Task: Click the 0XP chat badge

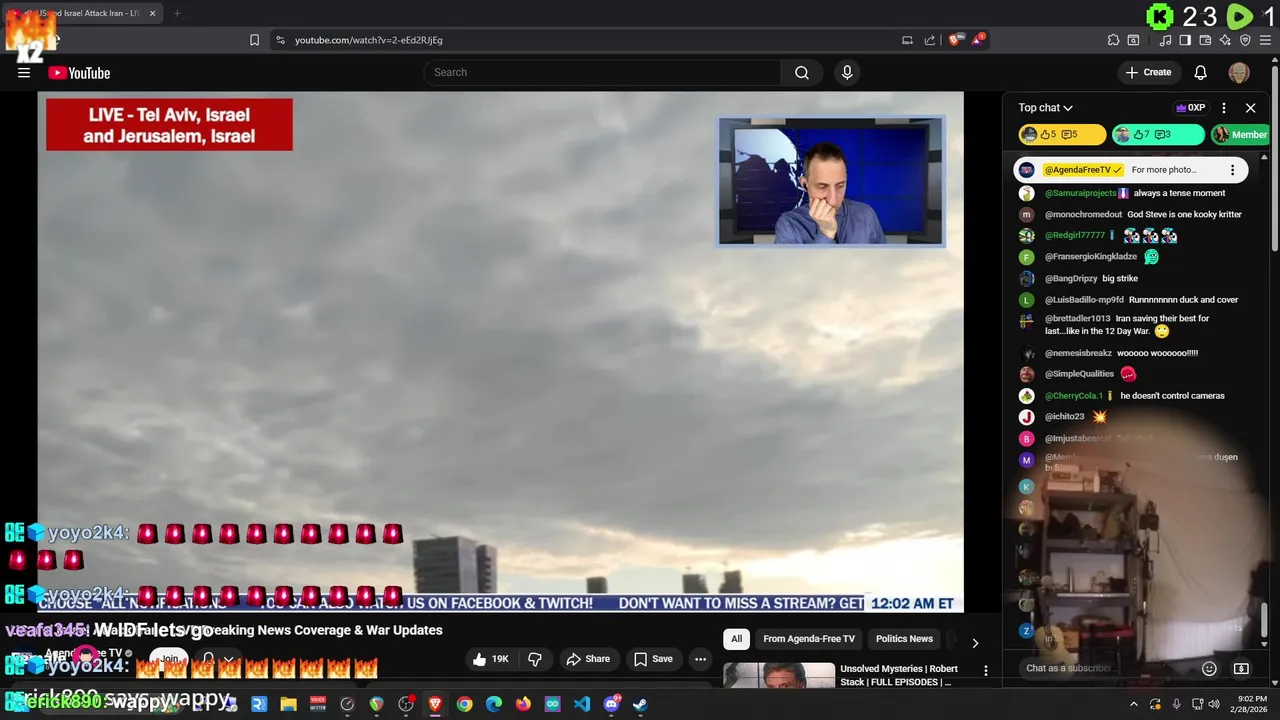Action: [x=1190, y=108]
